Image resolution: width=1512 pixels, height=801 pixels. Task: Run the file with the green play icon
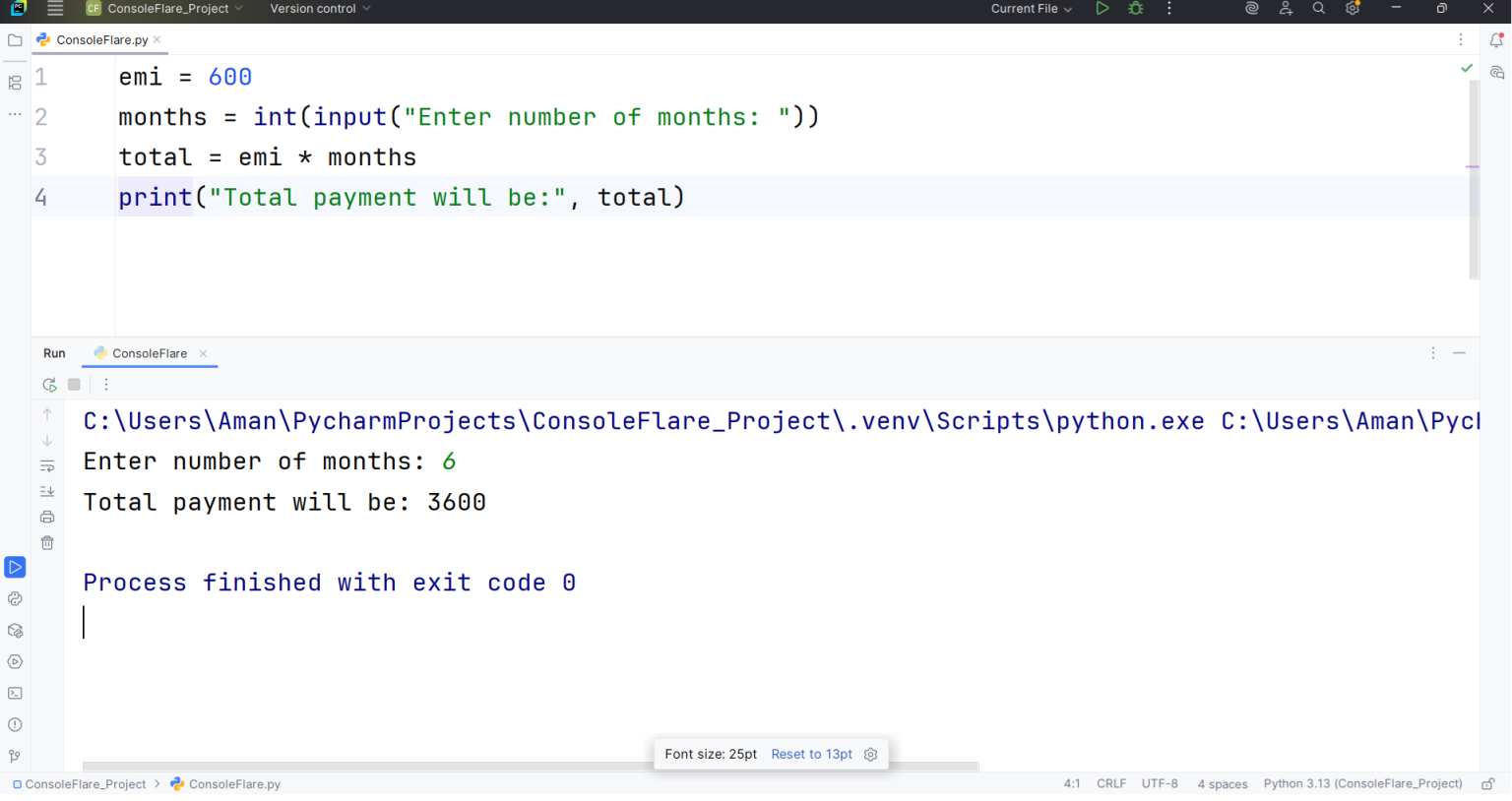(1102, 8)
